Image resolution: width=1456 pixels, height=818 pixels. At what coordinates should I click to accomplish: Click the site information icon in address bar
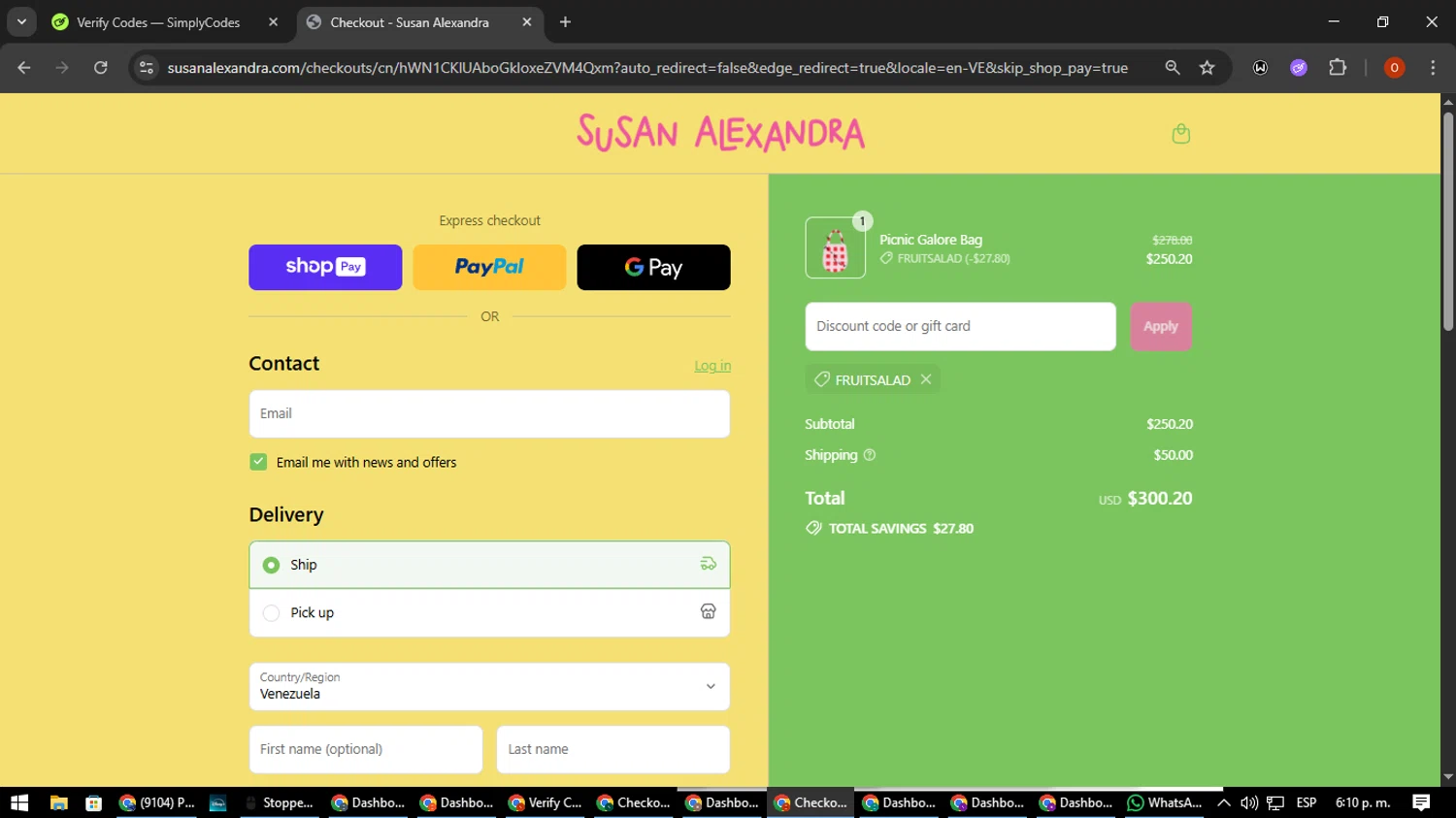click(x=147, y=68)
